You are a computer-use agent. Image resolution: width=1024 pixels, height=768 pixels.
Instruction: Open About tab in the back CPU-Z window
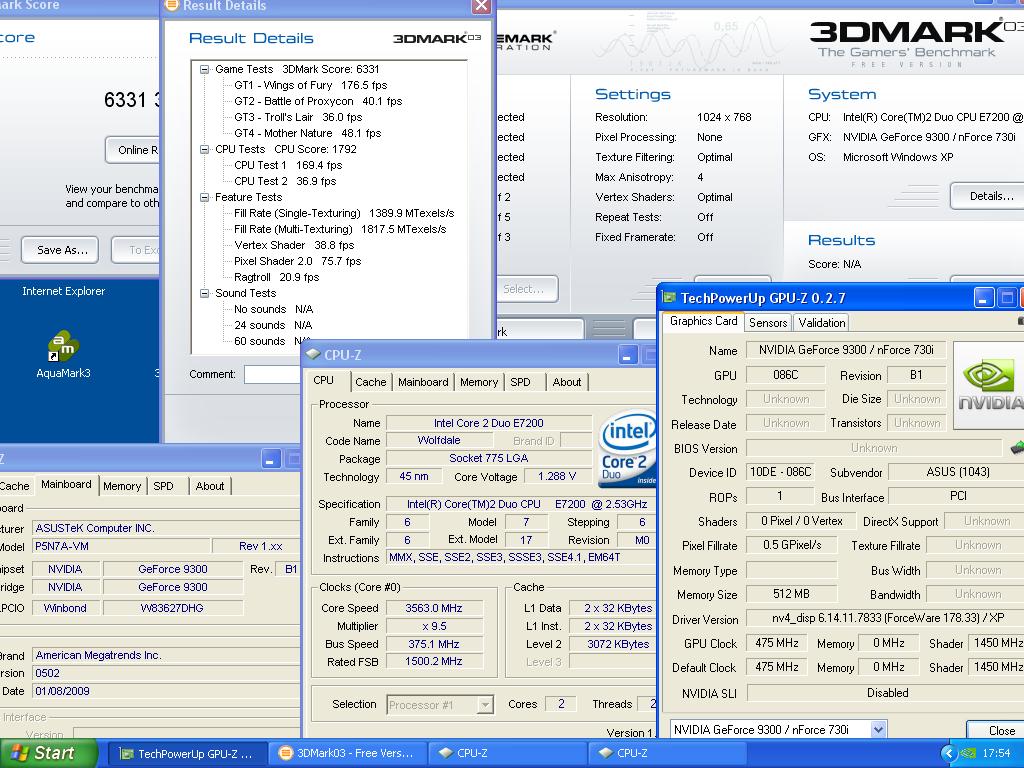tap(210, 486)
